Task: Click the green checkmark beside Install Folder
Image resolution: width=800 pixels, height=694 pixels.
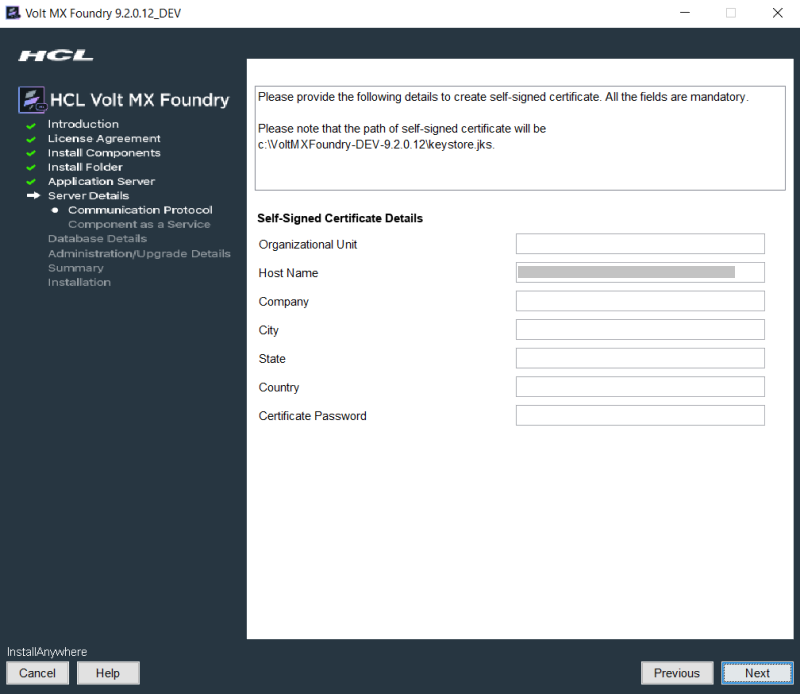Action: [x=31, y=167]
